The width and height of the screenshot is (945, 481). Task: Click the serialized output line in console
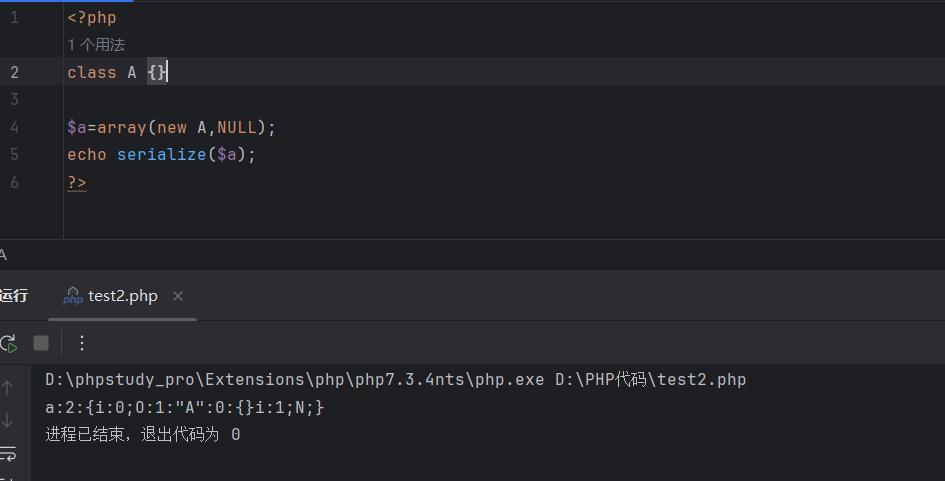click(184, 408)
